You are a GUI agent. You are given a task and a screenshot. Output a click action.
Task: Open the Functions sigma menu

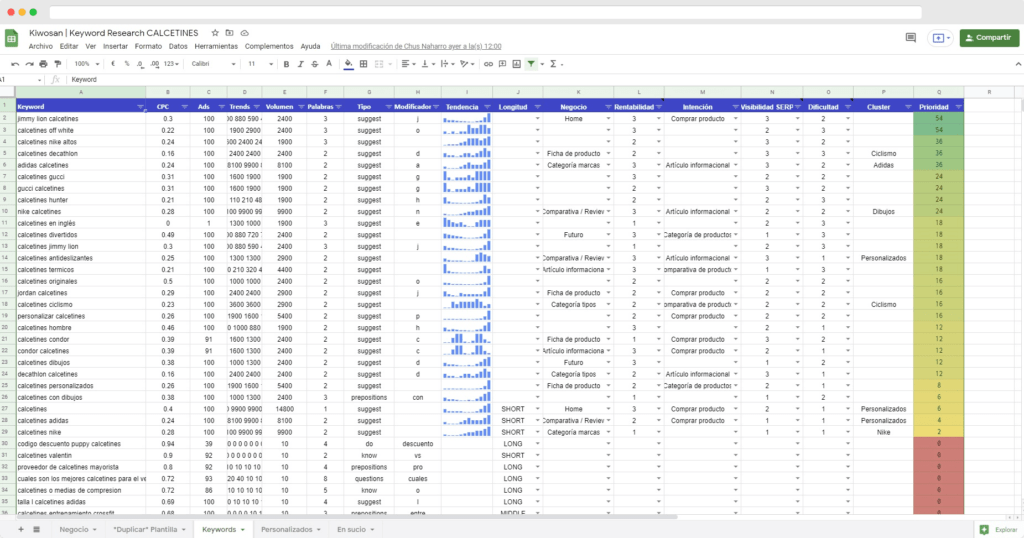[553, 64]
